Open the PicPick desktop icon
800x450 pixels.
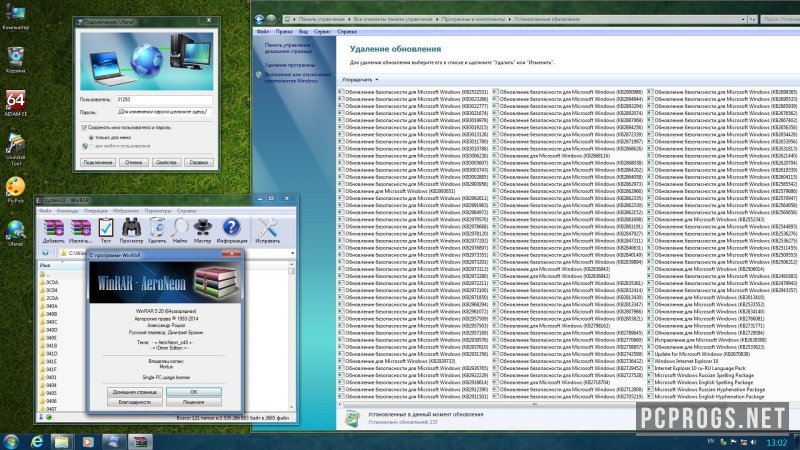pyautogui.click(x=15, y=187)
